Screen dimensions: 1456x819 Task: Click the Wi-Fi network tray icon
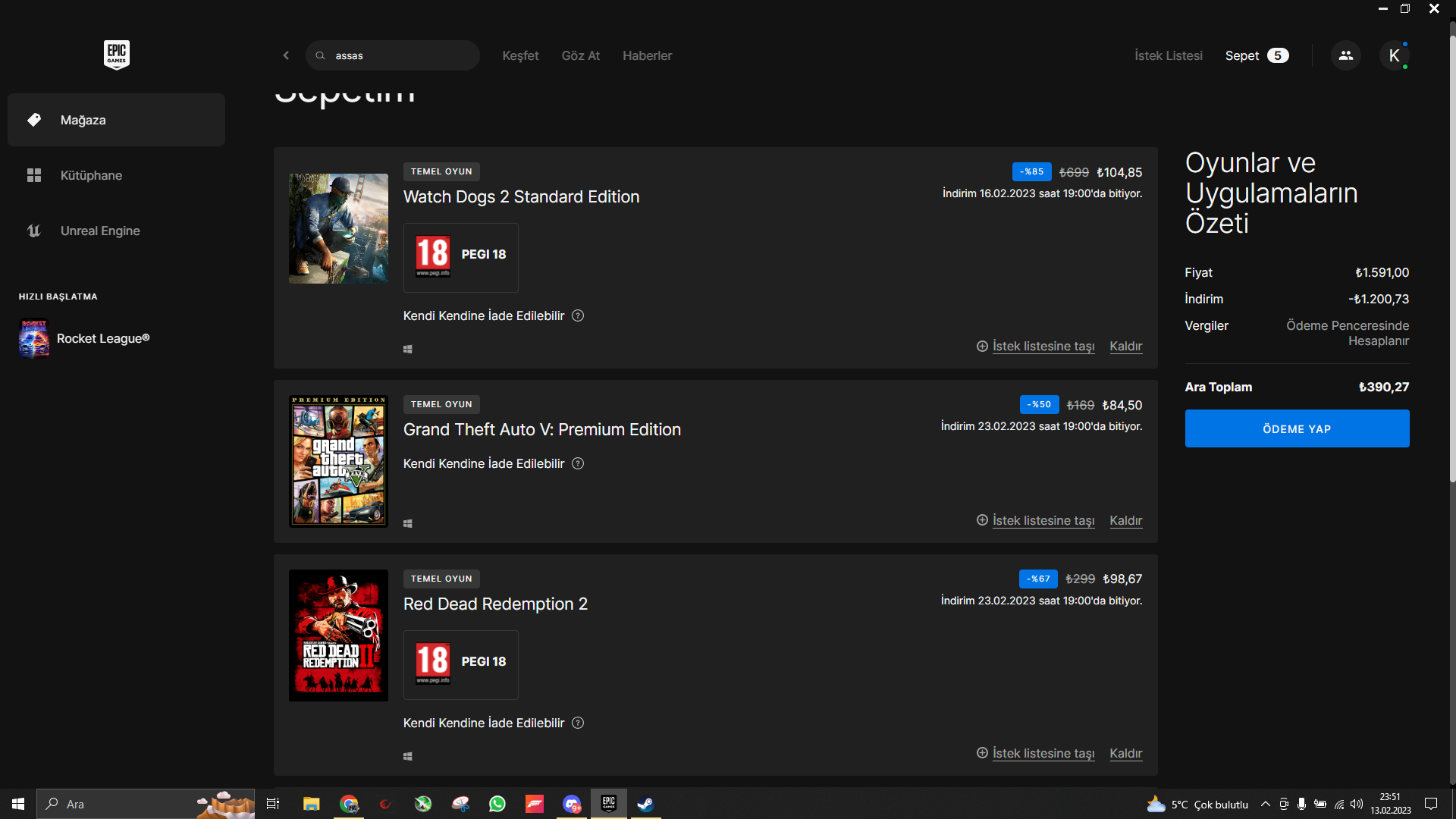click(1339, 804)
